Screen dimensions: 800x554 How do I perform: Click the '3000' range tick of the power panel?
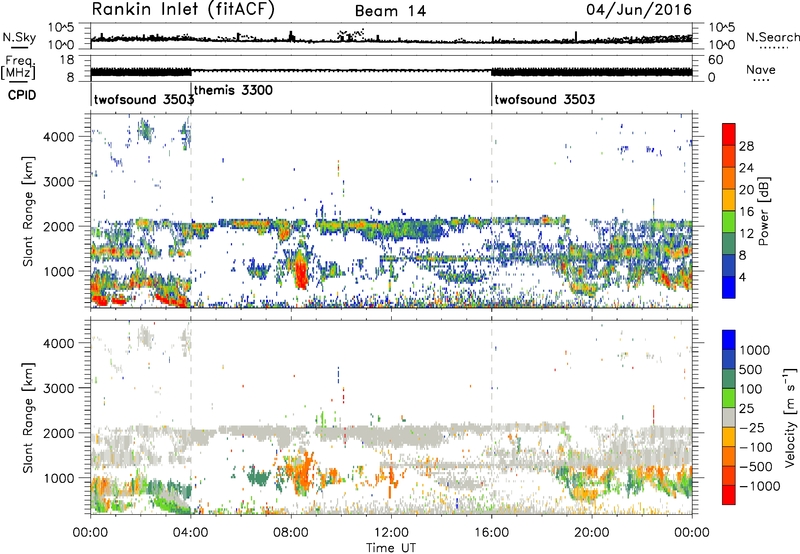(x=59, y=182)
